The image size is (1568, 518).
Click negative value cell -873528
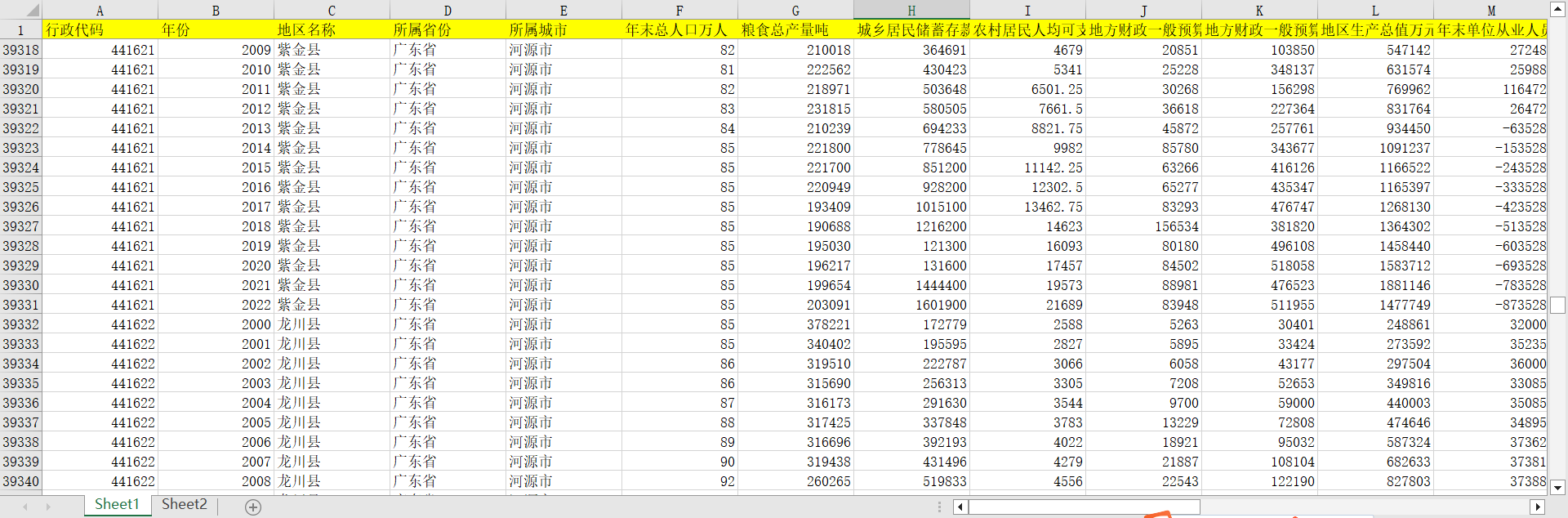tap(1490, 305)
